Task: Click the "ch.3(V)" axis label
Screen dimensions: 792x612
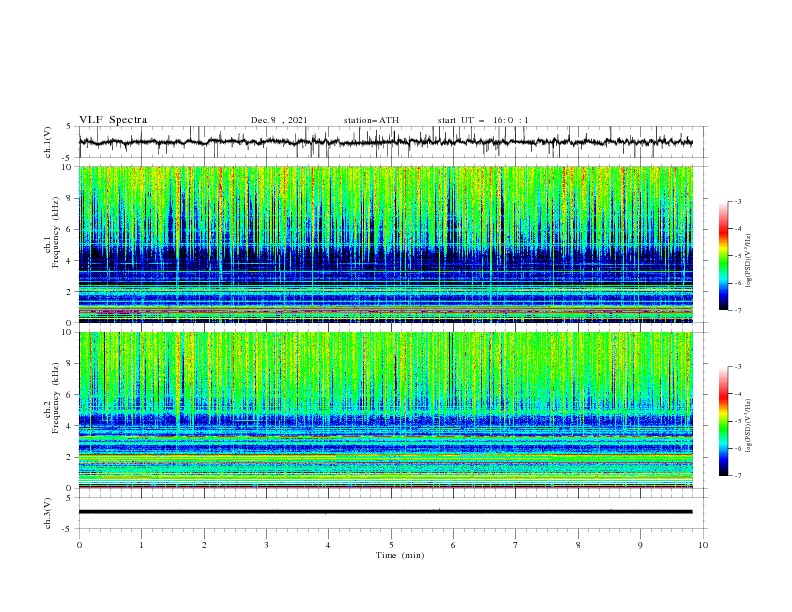Action: pos(48,513)
